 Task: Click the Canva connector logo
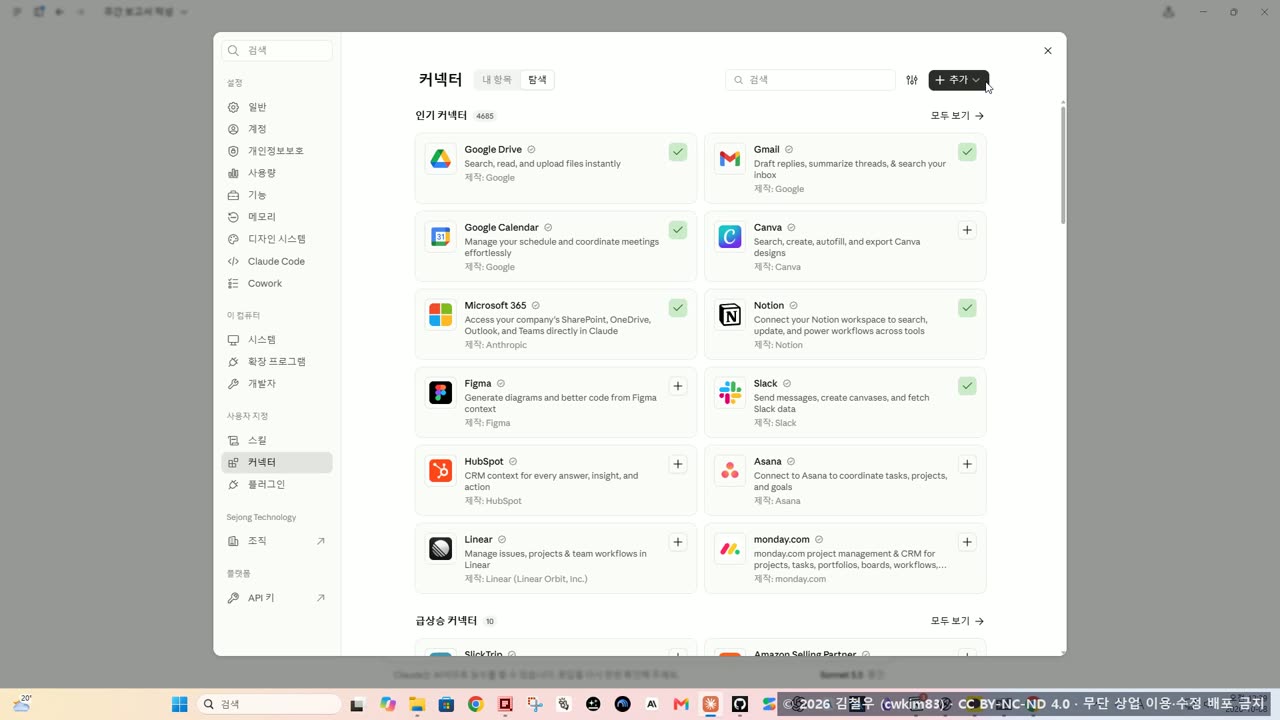coord(730,236)
